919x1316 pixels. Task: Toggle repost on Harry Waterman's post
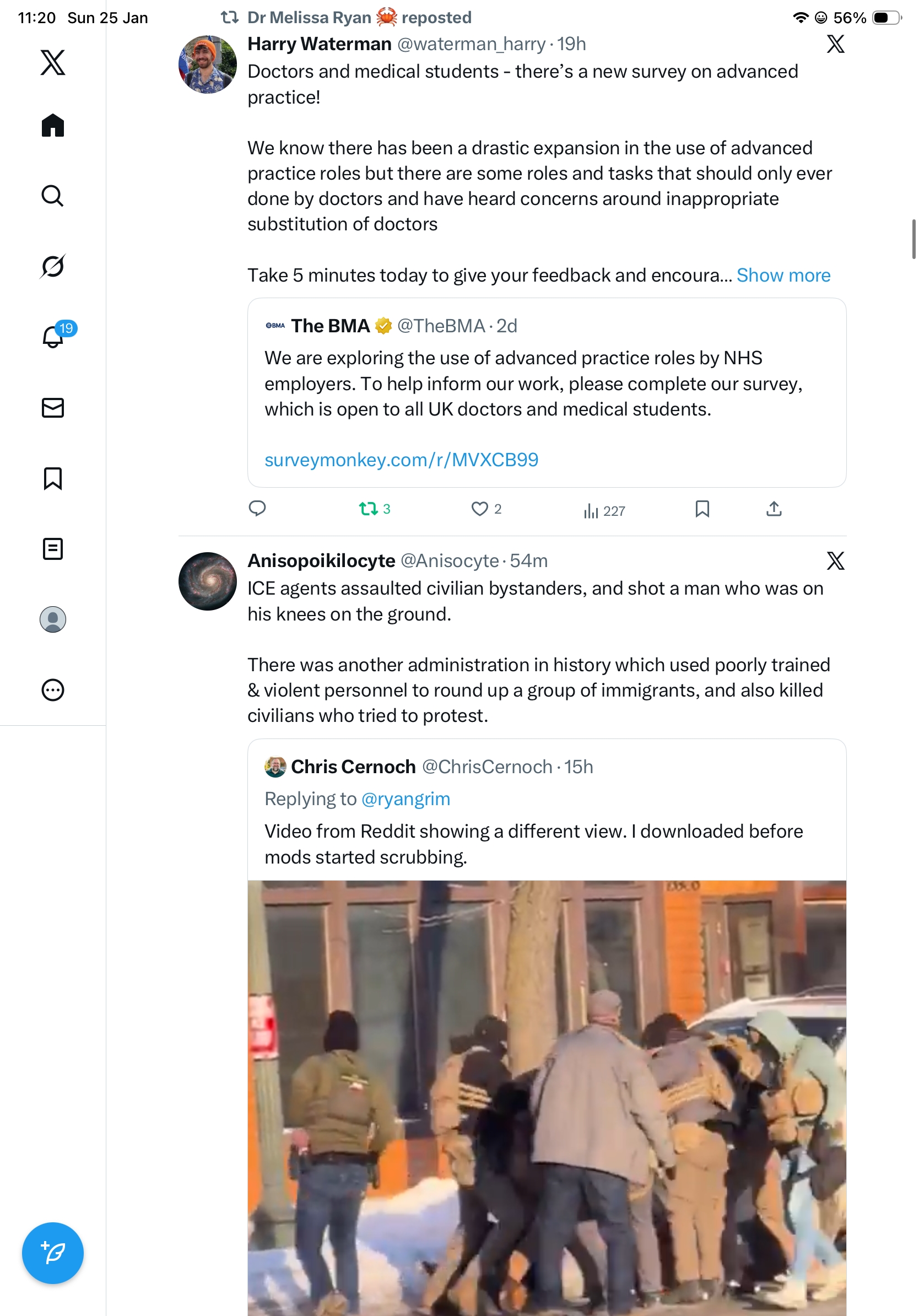point(369,509)
